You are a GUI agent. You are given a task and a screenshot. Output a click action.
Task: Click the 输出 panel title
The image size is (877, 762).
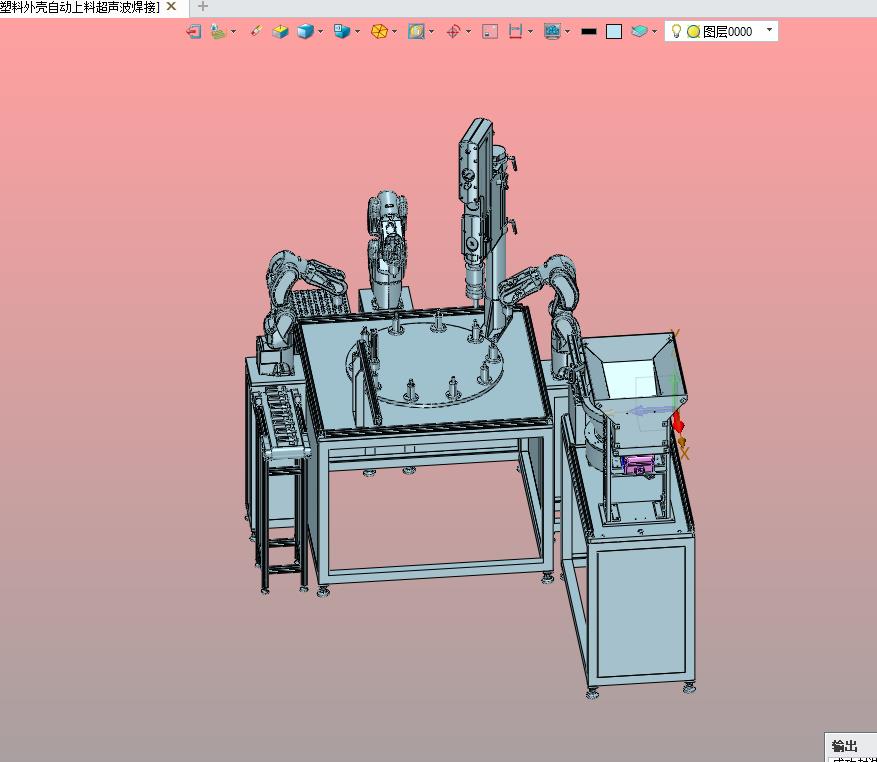(x=845, y=746)
